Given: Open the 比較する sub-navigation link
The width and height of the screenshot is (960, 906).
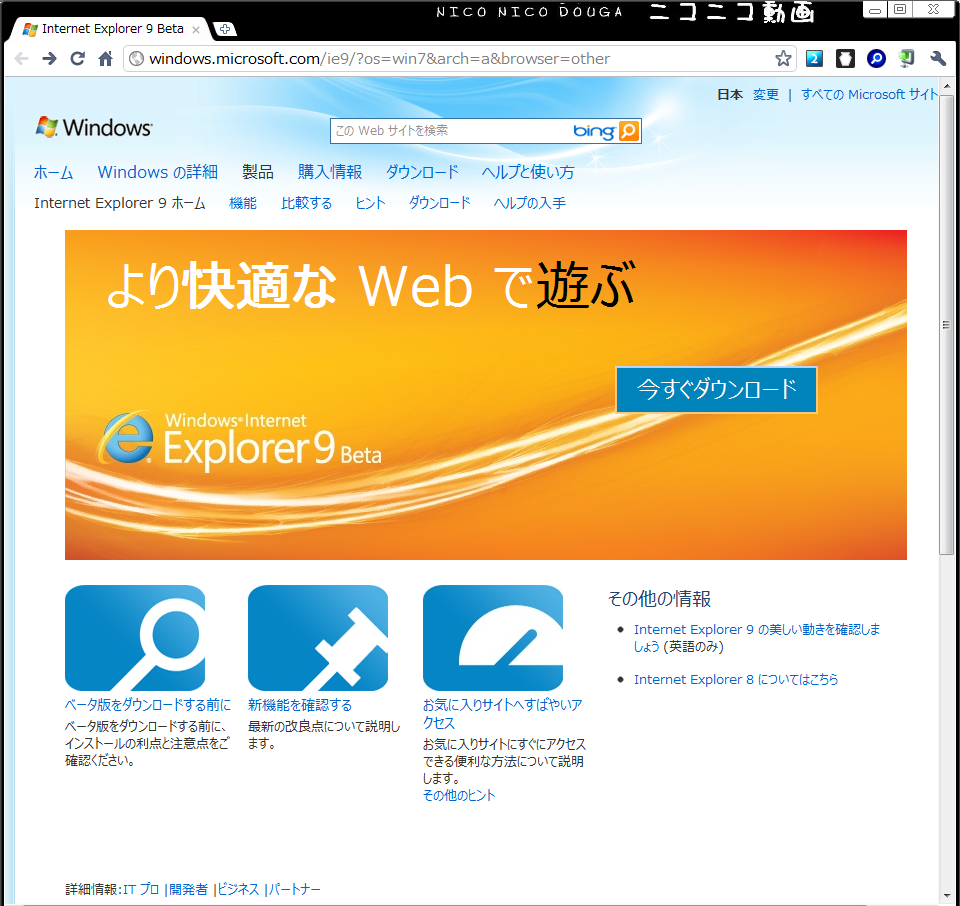Looking at the screenshot, I should coord(306,203).
